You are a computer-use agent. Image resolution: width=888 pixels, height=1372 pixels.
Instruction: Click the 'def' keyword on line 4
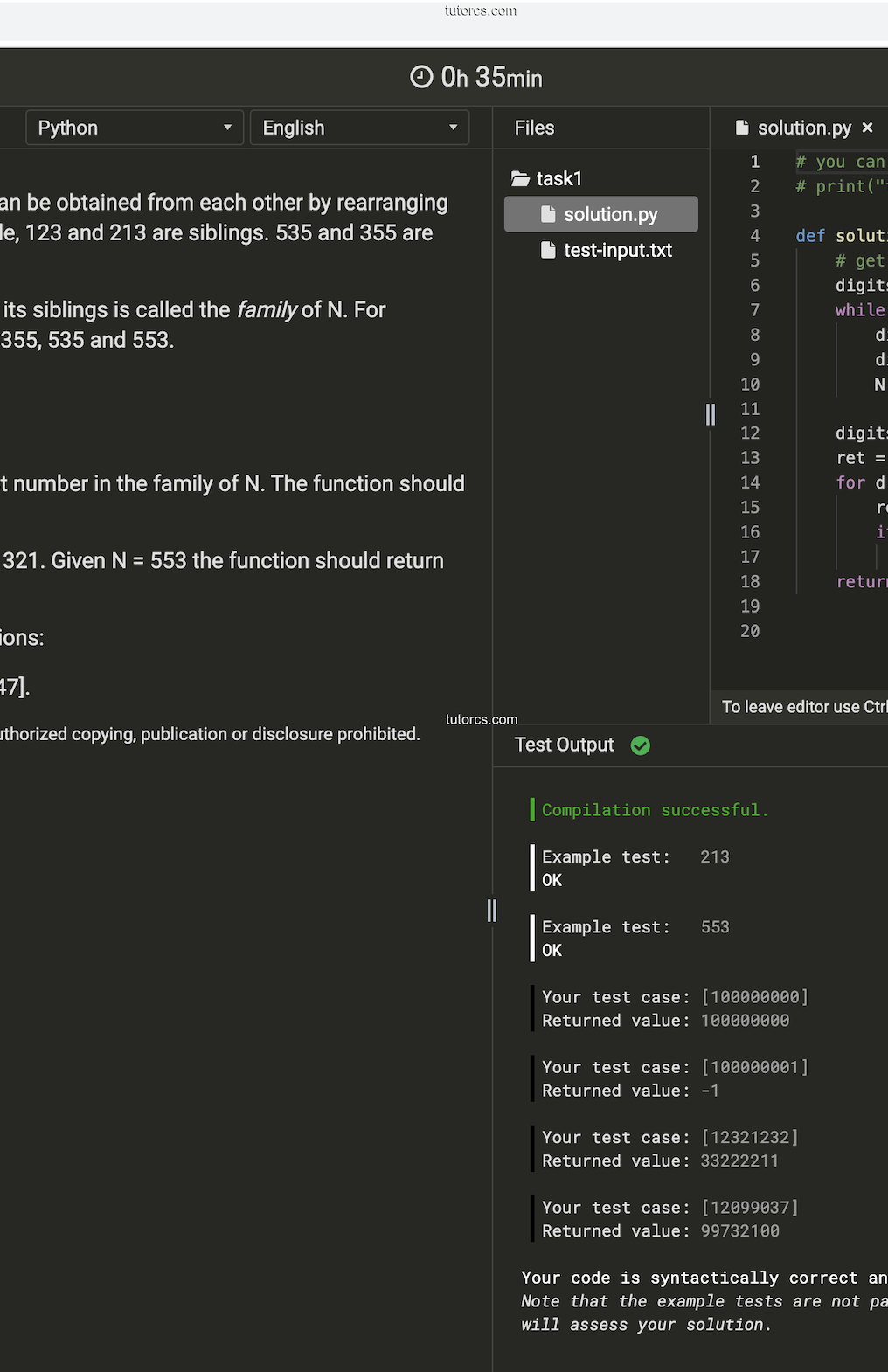(810, 236)
